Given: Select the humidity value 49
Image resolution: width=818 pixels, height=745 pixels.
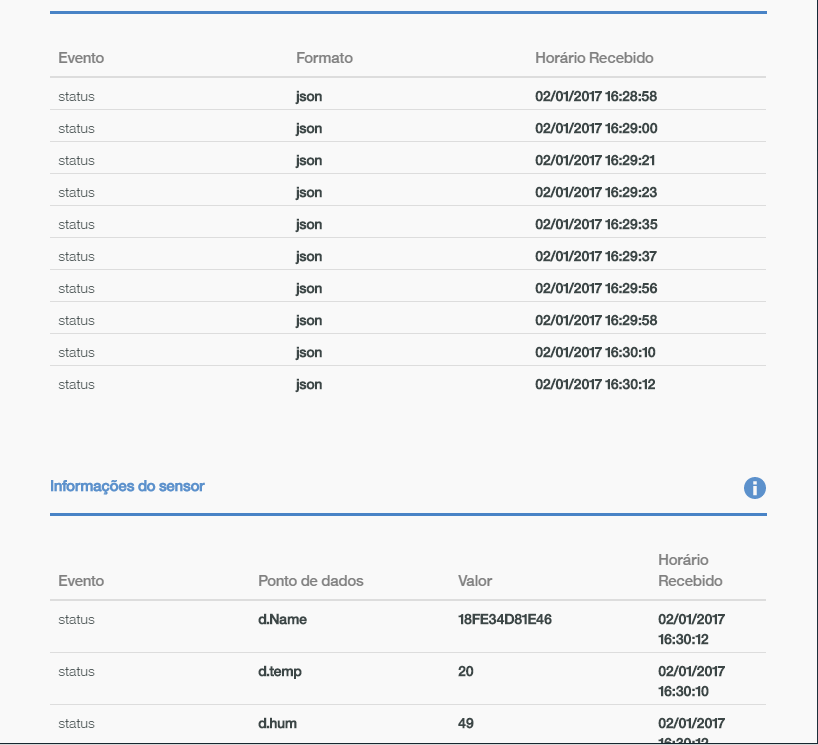Looking at the screenshot, I should pyautogui.click(x=465, y=724).
